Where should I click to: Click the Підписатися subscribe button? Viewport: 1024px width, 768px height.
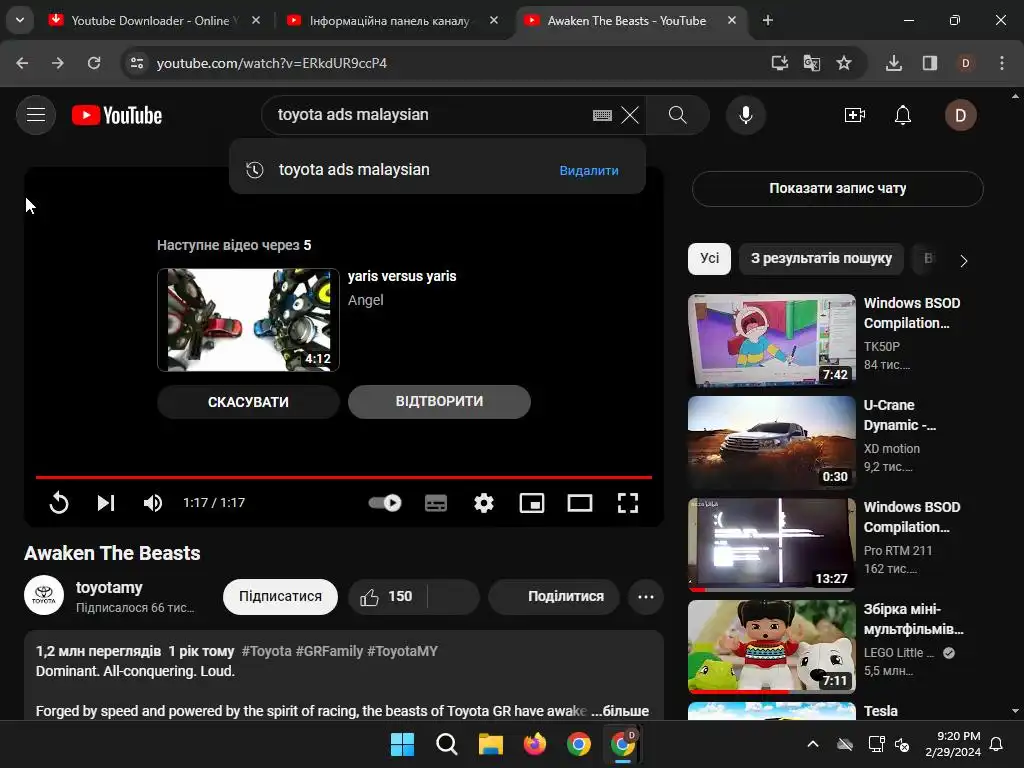(280, 597)
